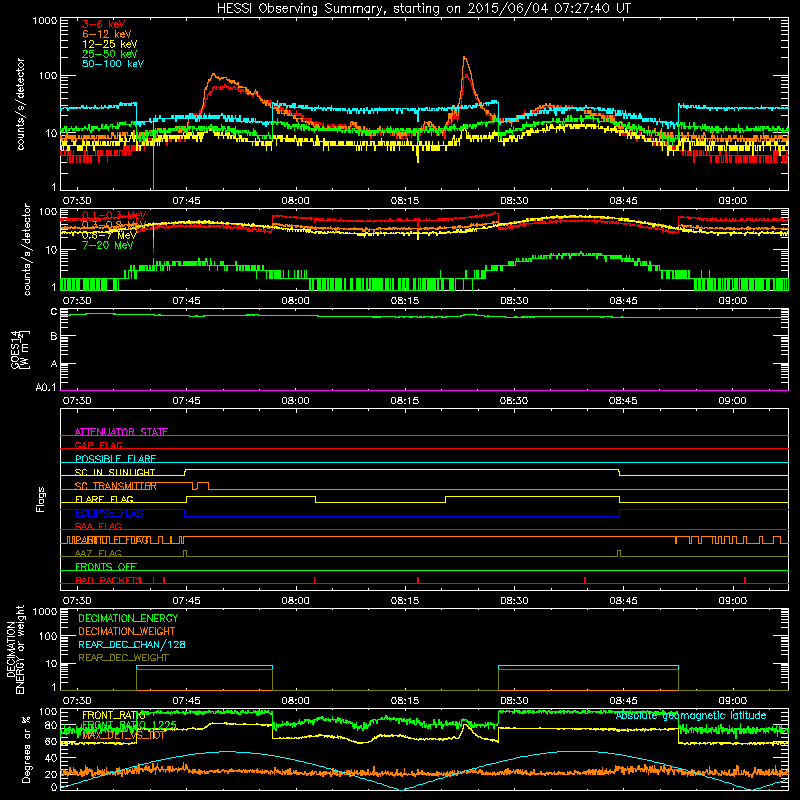
Task: Click the GOES14 axis label
Action: pos(20,350)
